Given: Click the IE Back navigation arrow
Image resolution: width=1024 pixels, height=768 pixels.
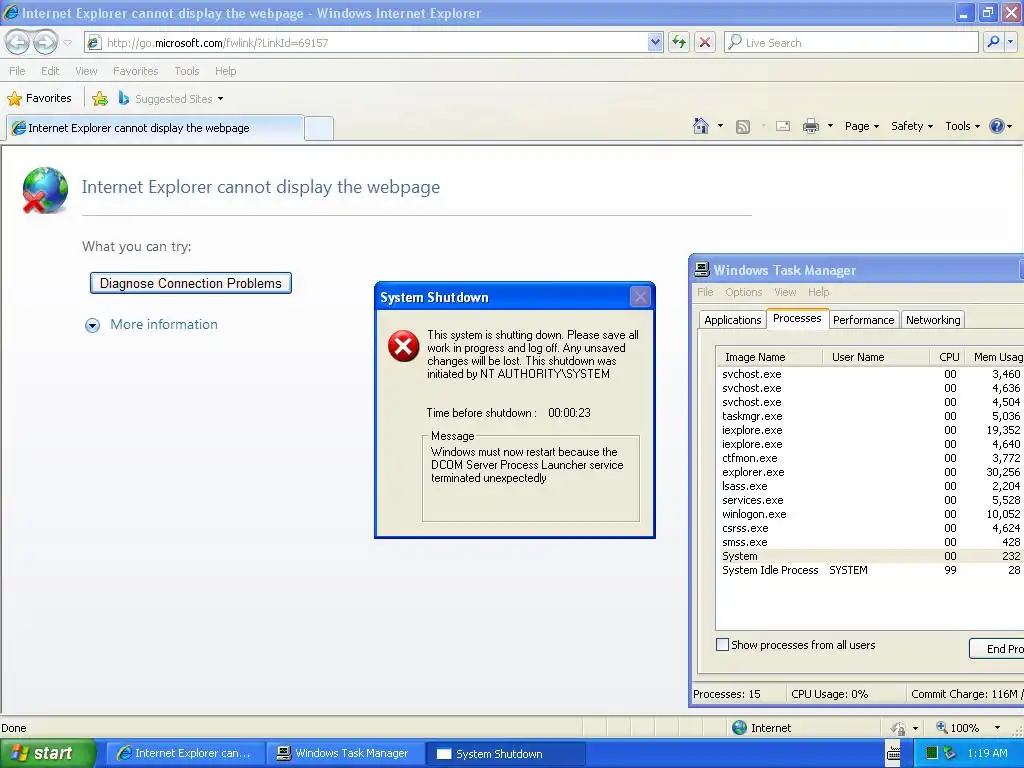Looking at the screenshot, I should pos(18,42).
